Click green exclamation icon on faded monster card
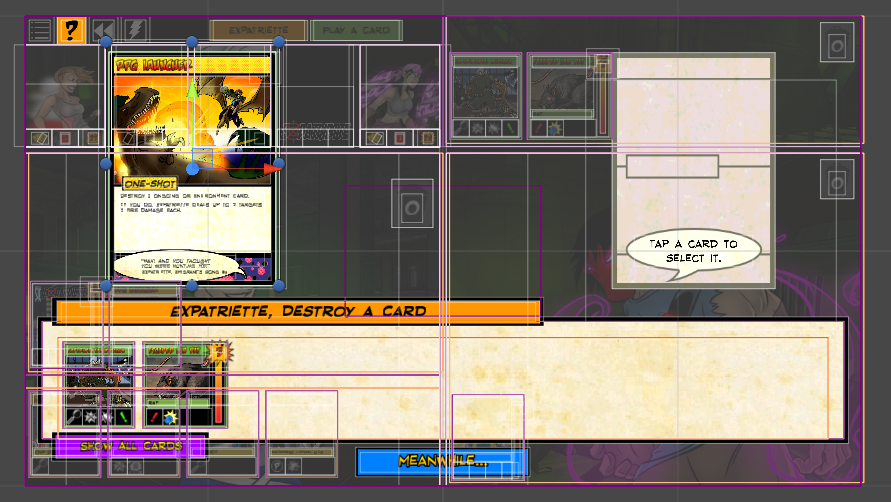This screenshot has width=891, height=502. coord(510,128)
